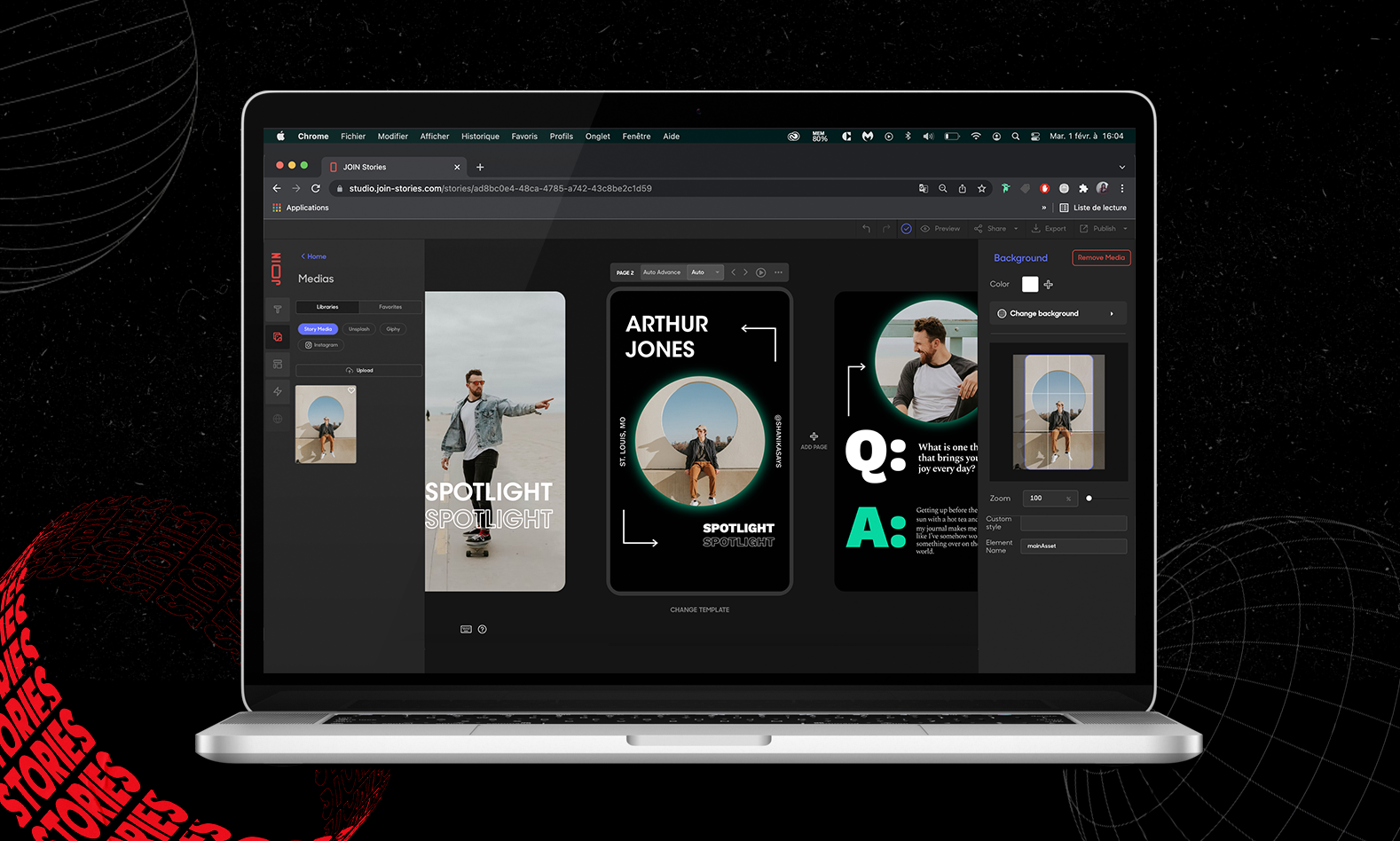The width and height of the screenshot is (1400, 841).
Task: Open the Templates layout sidebar icon
Action: tap(278, 365)
